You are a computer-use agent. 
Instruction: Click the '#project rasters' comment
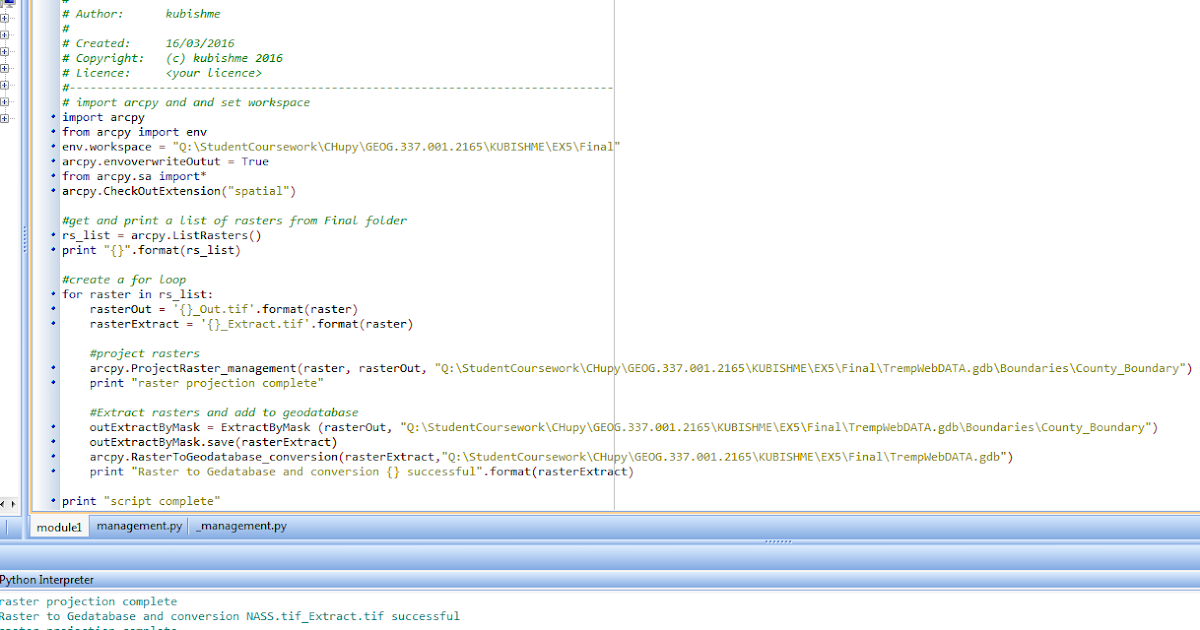click(x=145, y=354)
